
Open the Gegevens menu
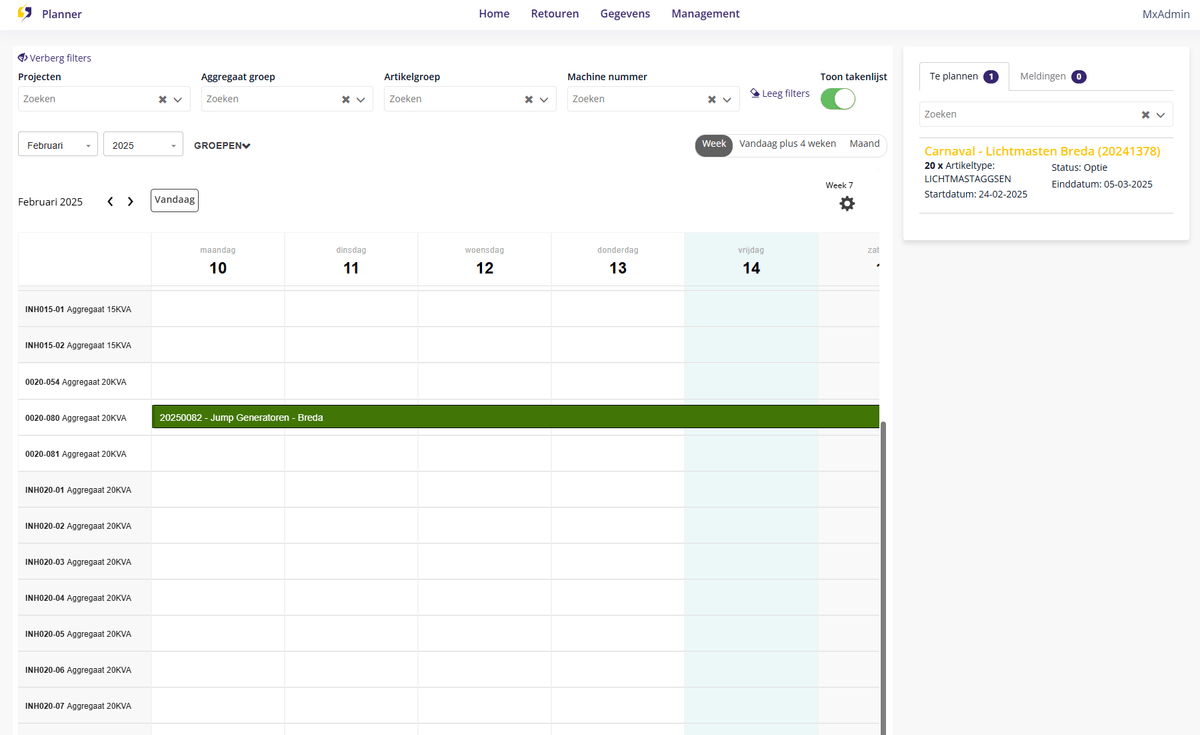click(x=625, y=14)
